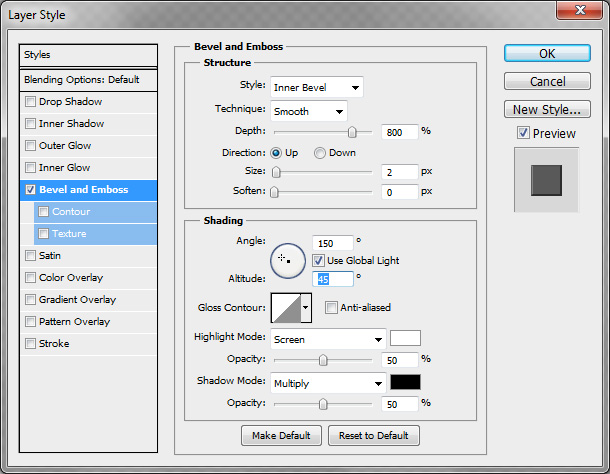Click the style preview thumbnail
610x474 pixels.
(x=546, y=181)
